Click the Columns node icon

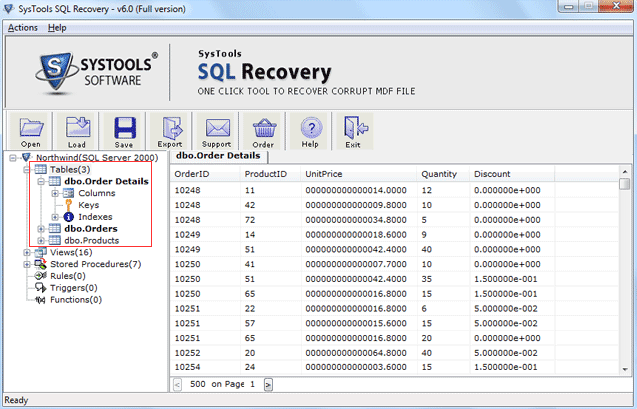click(x=69, y=193)
